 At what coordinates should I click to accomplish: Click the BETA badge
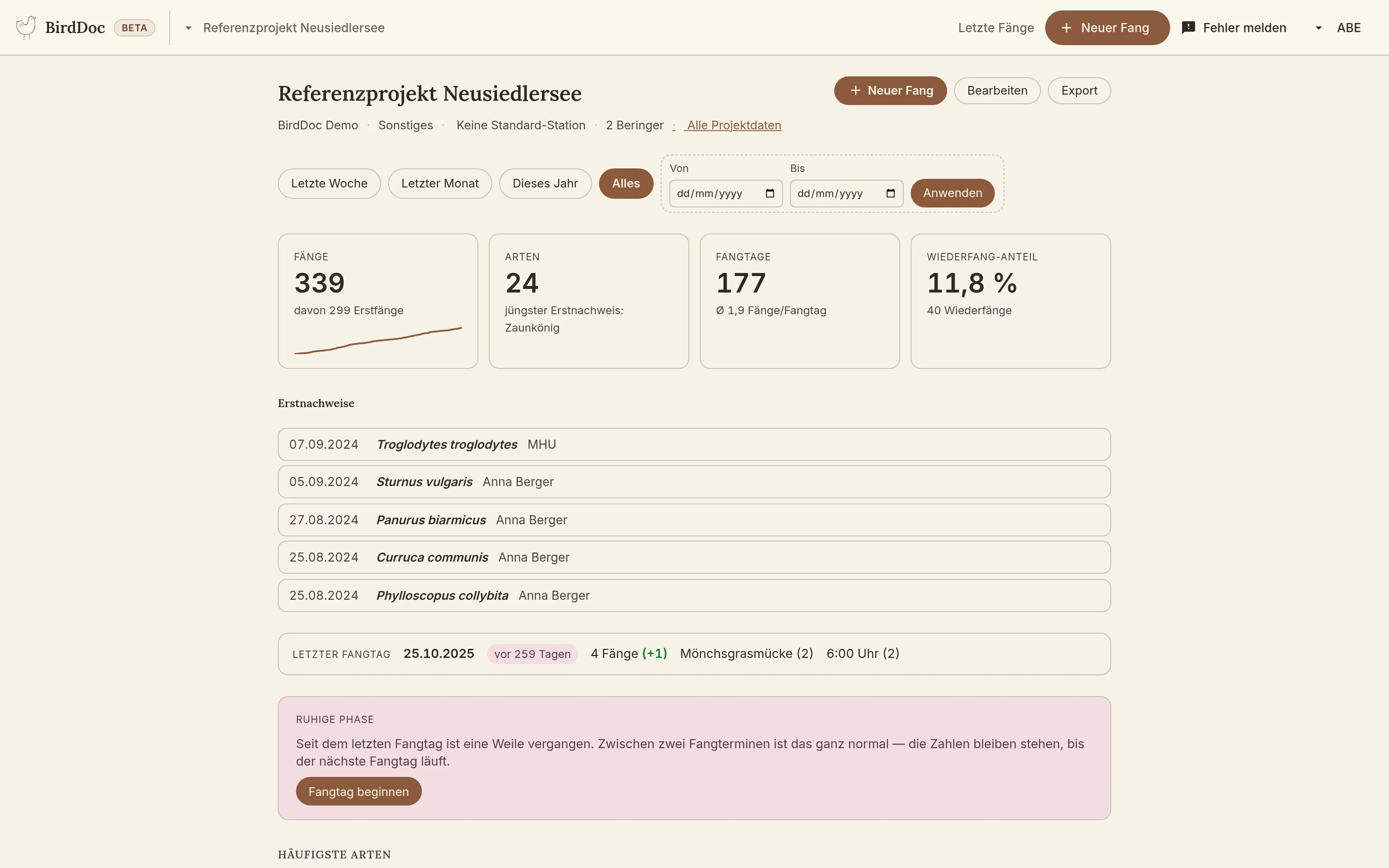[x=134, y=27]
